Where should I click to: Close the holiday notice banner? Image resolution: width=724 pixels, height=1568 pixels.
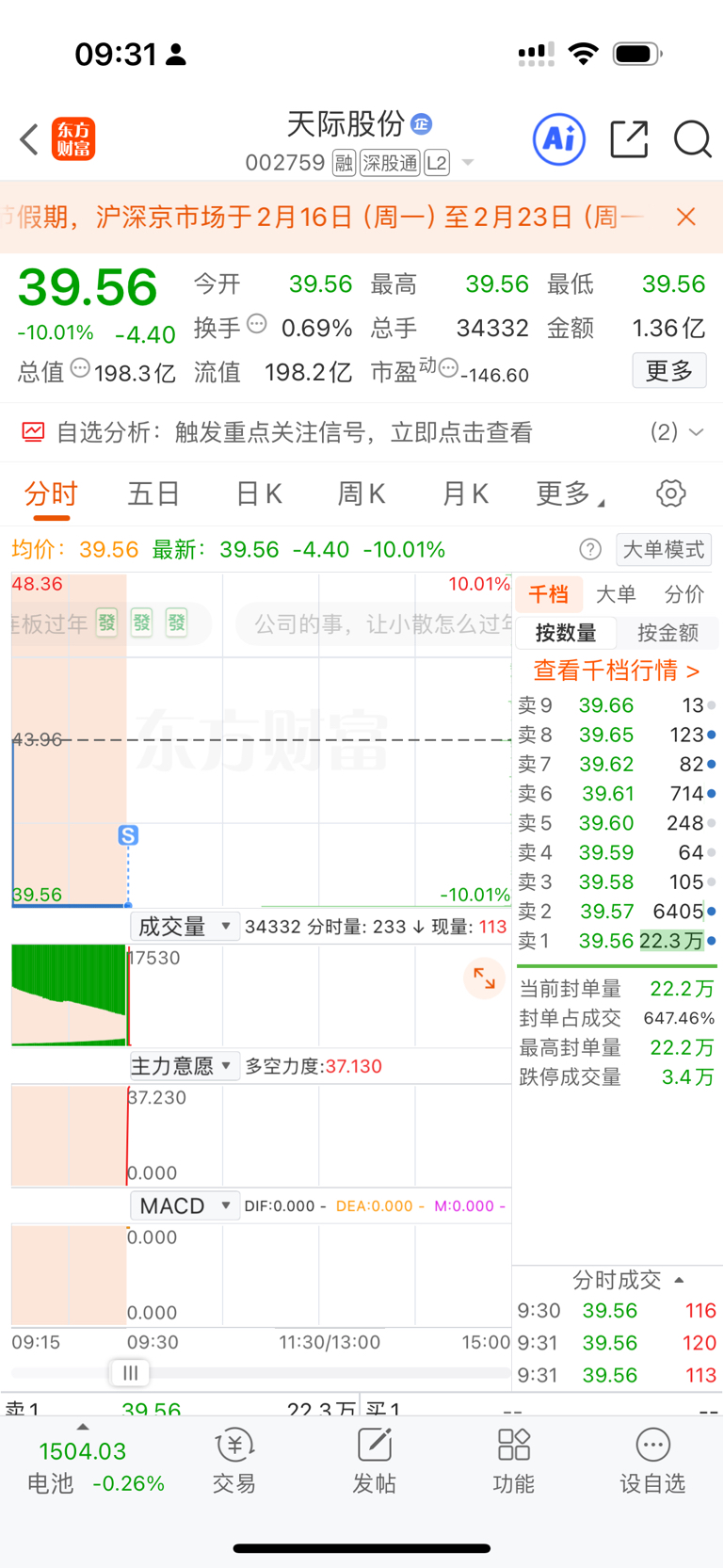[686, 218]
